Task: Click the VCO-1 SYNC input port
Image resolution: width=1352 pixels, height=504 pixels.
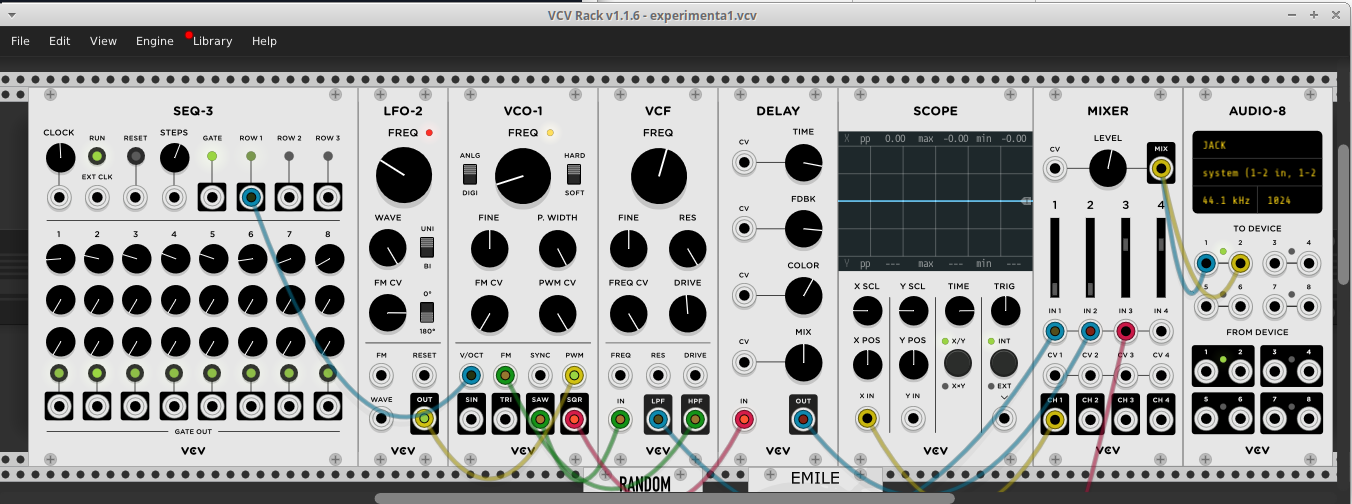Action: tap(540, 376)
